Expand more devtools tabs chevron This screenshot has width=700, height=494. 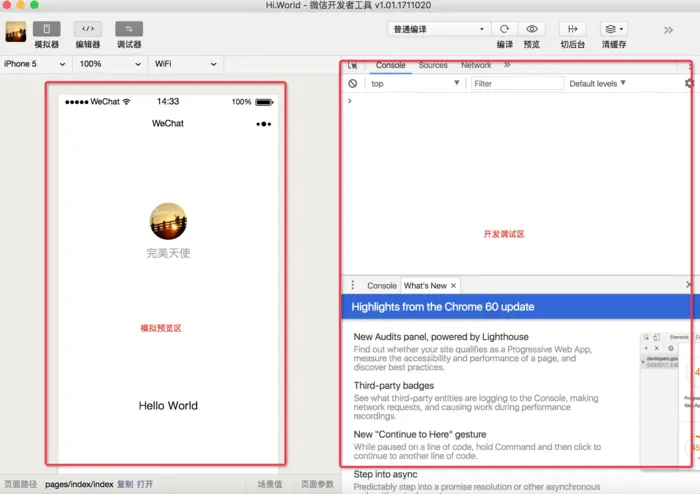tap(507, 65)
